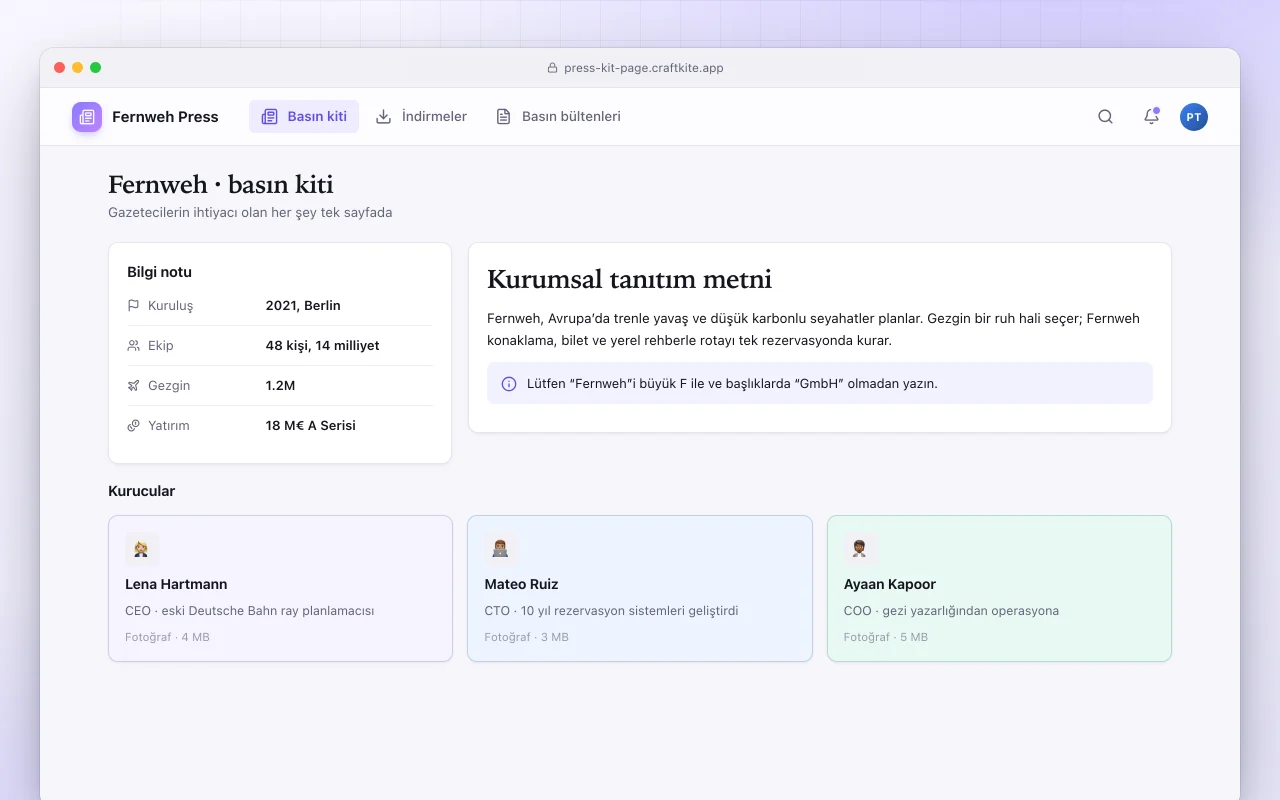Click the "2021, Berlin" value
The height and width of the screenshot is (800, 1280).
[303, 306]
